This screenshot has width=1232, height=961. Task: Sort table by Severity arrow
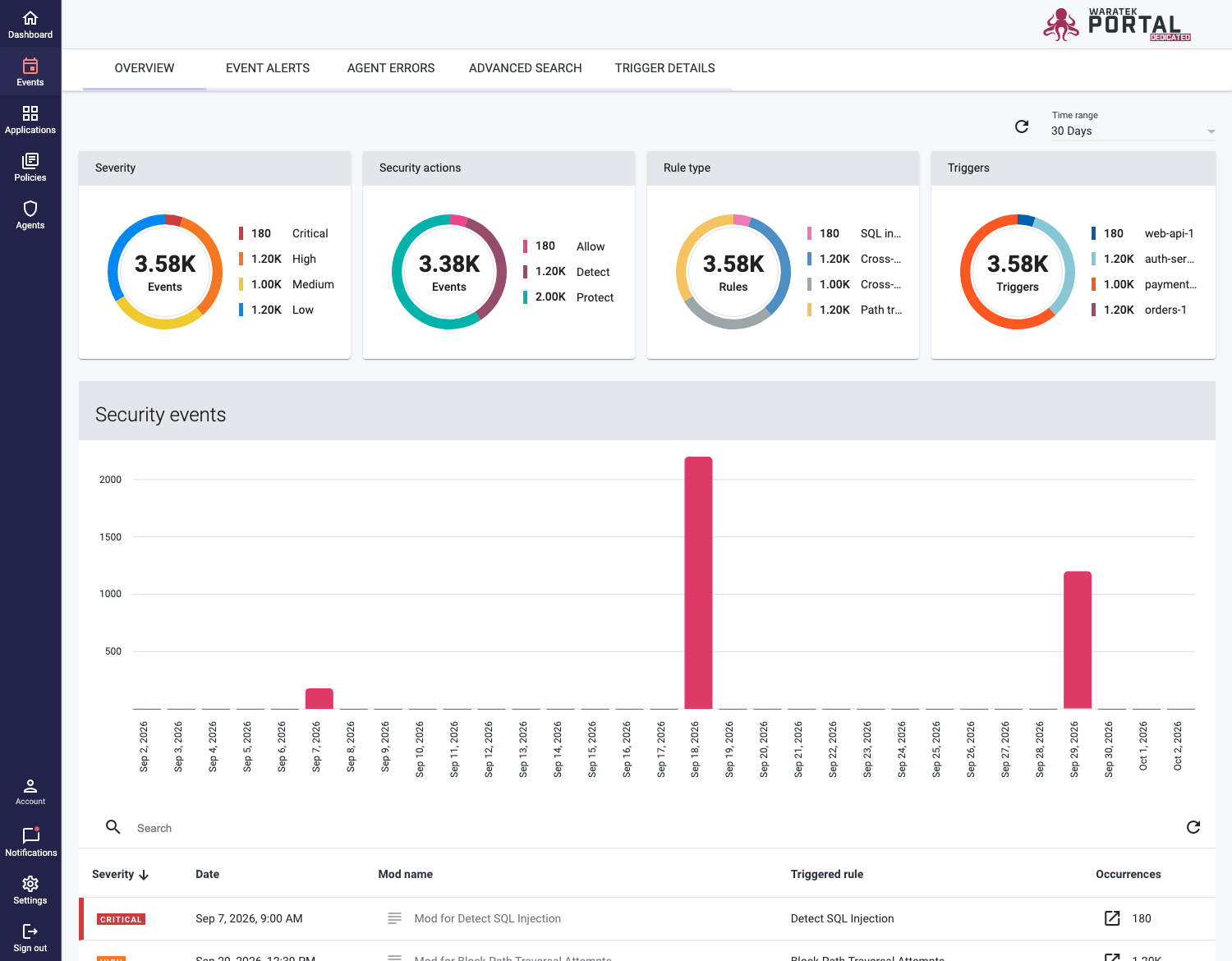[x=144, y=875]
